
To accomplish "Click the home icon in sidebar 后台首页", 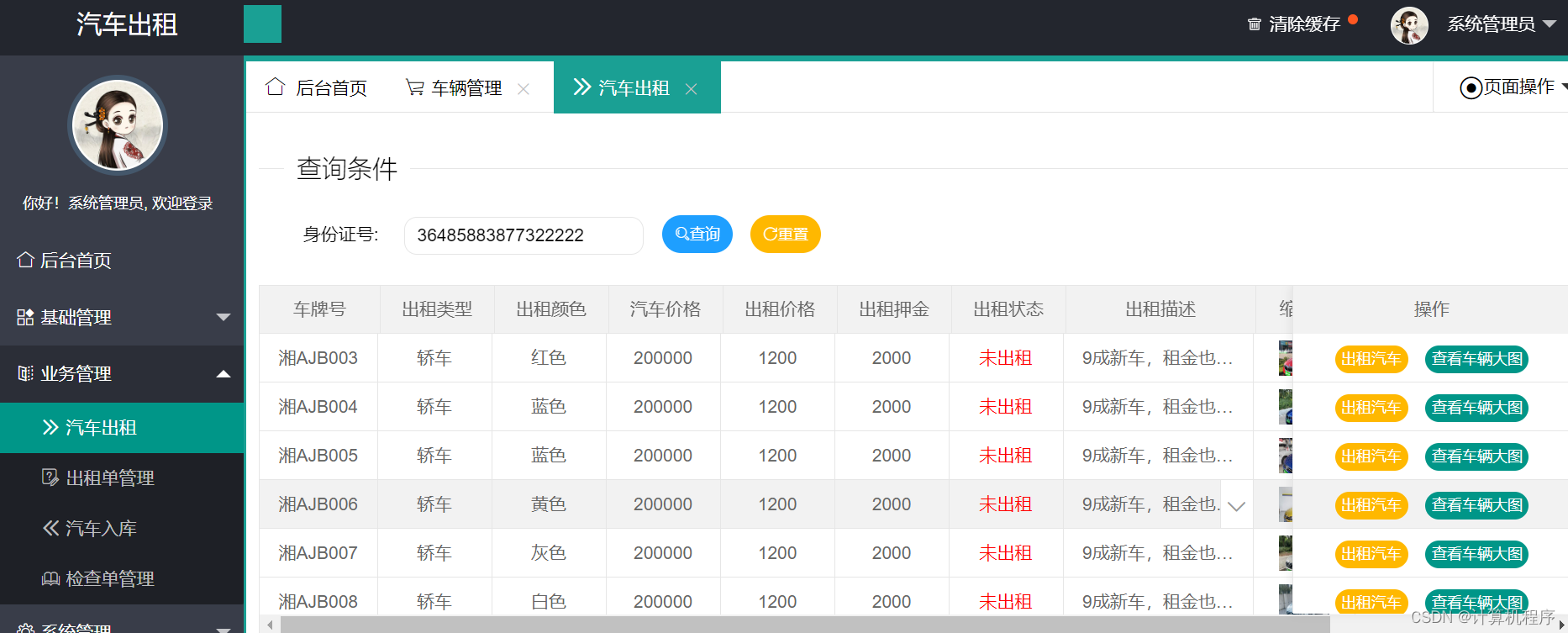I will click(25, 260).
